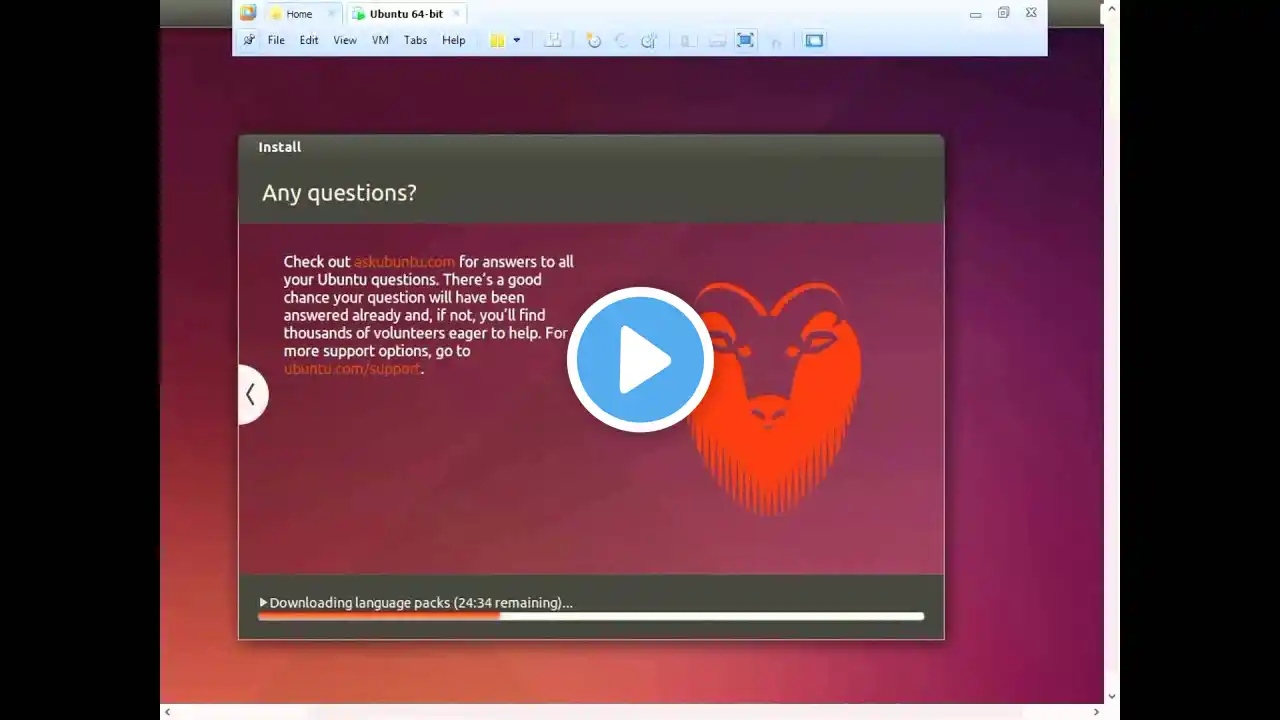Toggle the unity/console view icon
This screenshot has height=720, width=1280.
coord(814,40)
